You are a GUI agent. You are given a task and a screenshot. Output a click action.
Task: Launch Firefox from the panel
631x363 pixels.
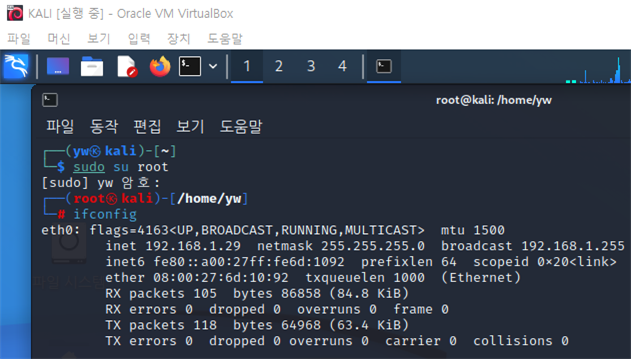click(160, 66)
